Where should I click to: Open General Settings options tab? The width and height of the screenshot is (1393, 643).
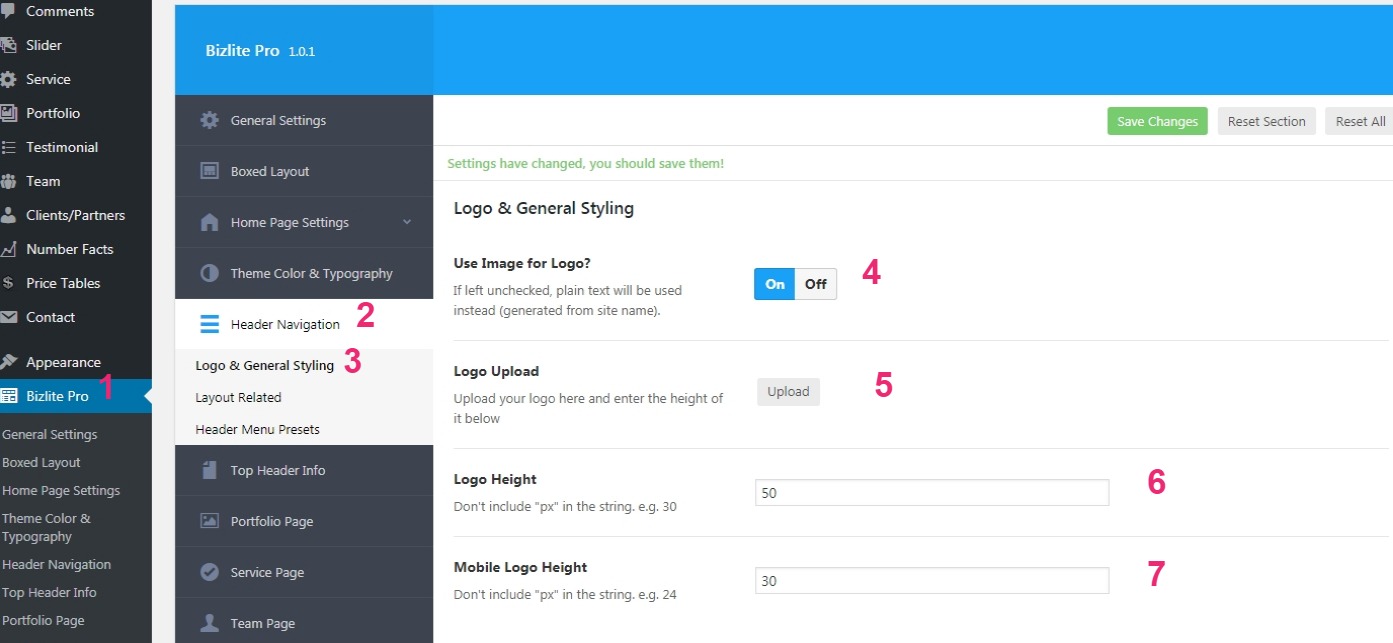[x=304, y=120]
